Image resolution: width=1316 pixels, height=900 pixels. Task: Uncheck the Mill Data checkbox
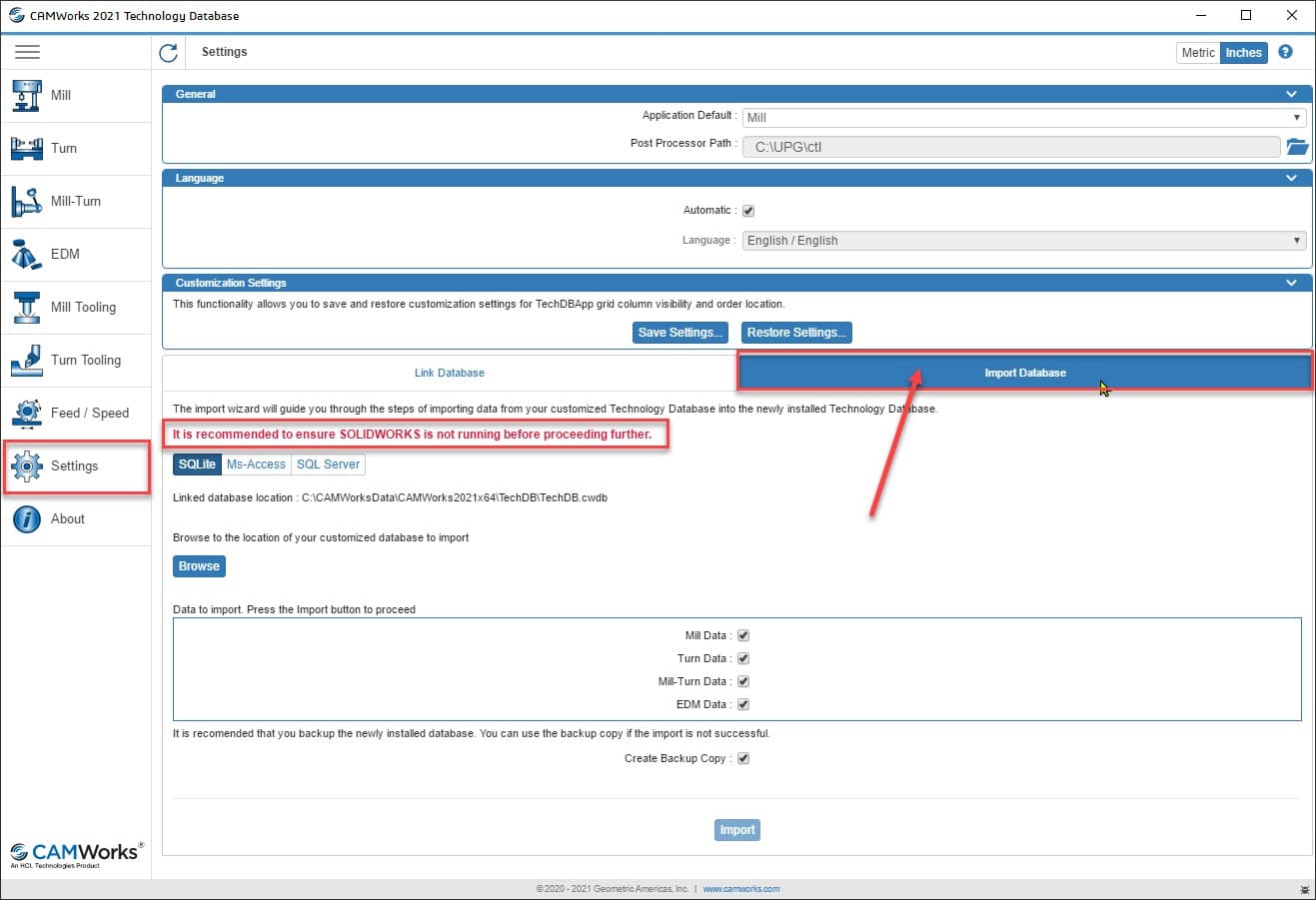(x=743, y=635)
